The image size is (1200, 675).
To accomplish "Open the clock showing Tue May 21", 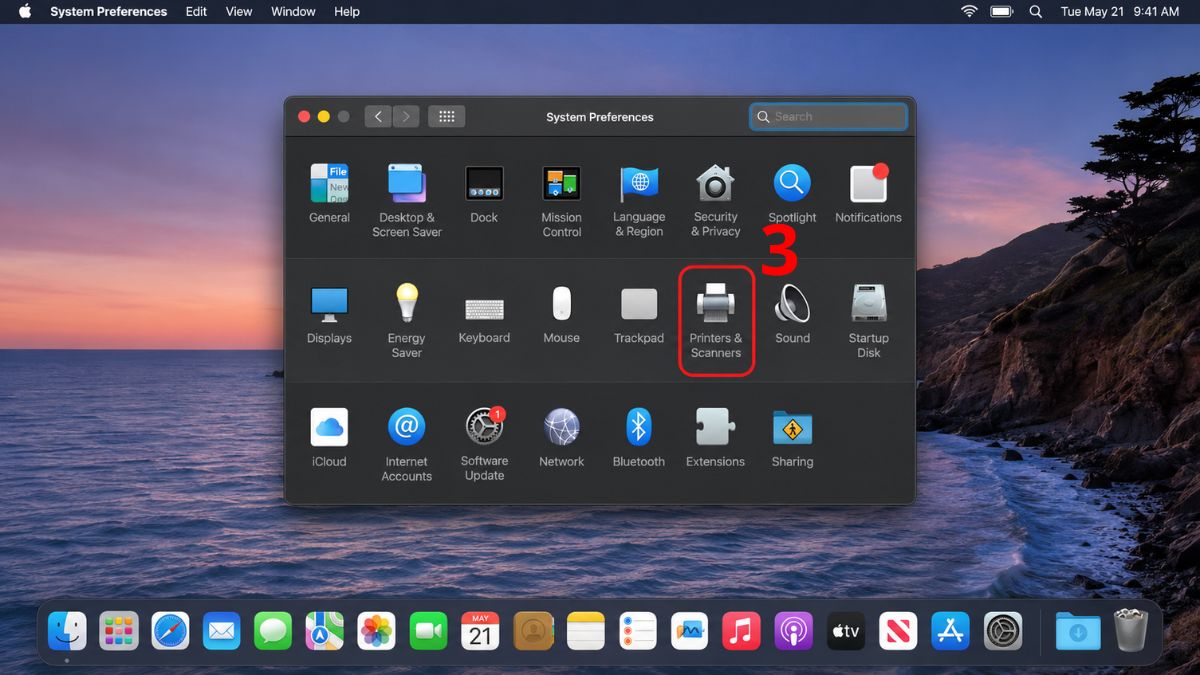I will 1120,12.
